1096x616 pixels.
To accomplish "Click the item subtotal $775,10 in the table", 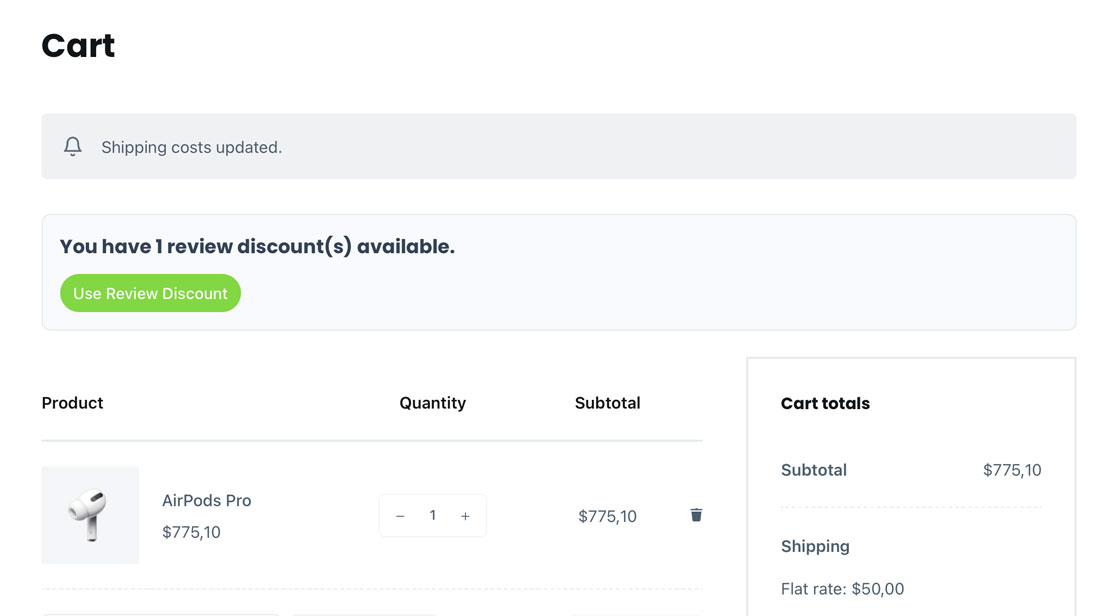I will (x=608, y=515).
